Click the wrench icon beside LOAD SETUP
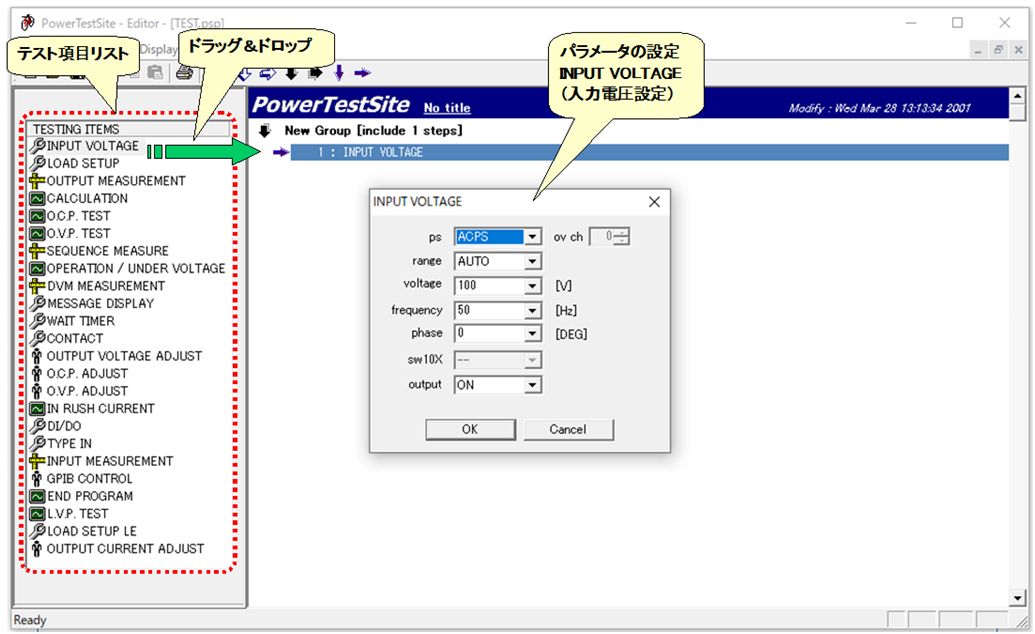 pos(38,163)
